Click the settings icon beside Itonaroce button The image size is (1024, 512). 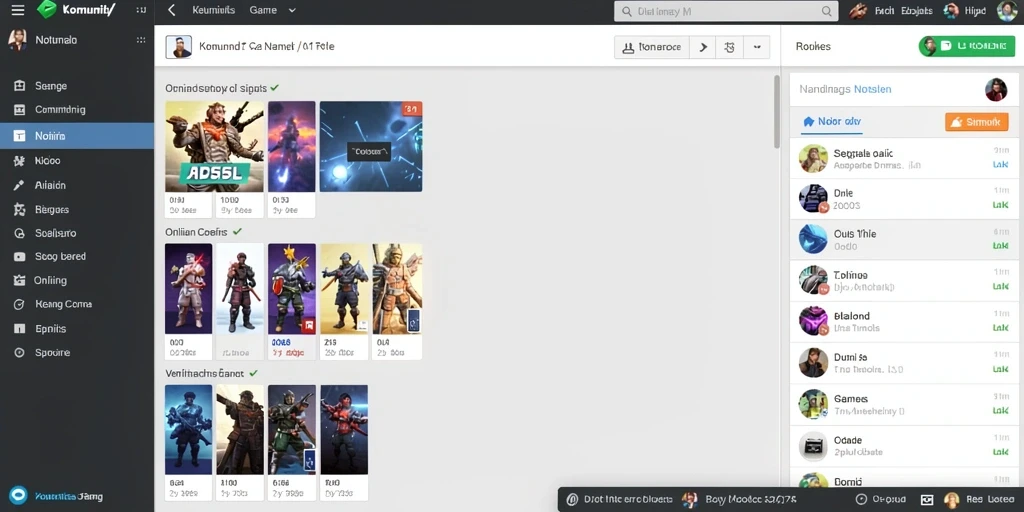(x=730, y=47)
